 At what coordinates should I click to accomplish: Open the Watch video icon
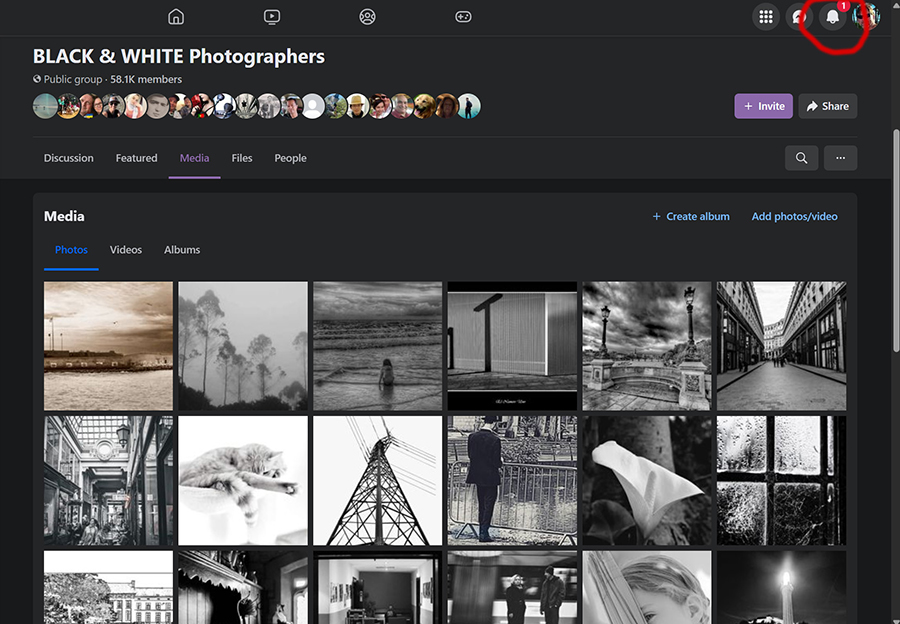coord(271,17)
